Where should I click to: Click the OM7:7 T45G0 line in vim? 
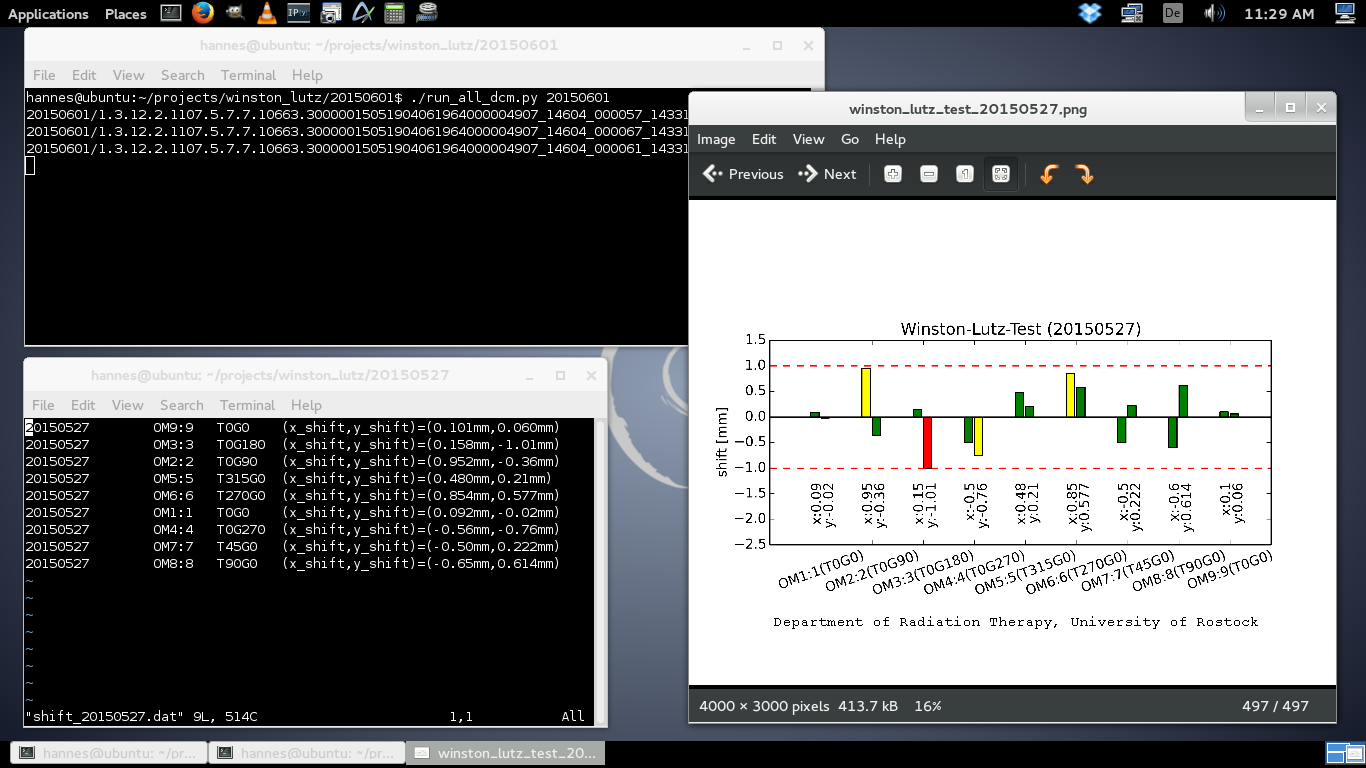pyautogui.click(x=292, y=547)
